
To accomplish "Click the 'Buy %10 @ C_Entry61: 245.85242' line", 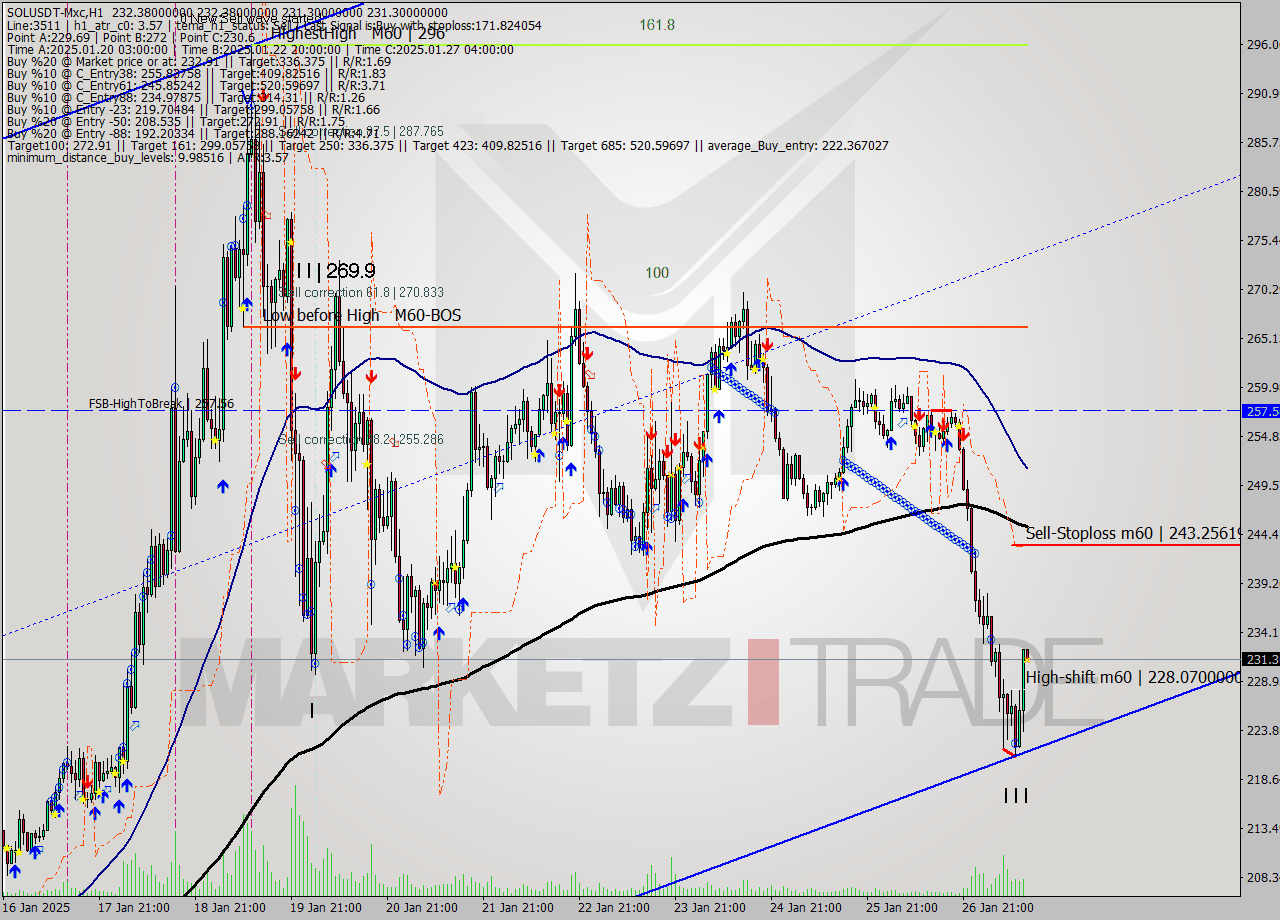I will coord(195,85).
